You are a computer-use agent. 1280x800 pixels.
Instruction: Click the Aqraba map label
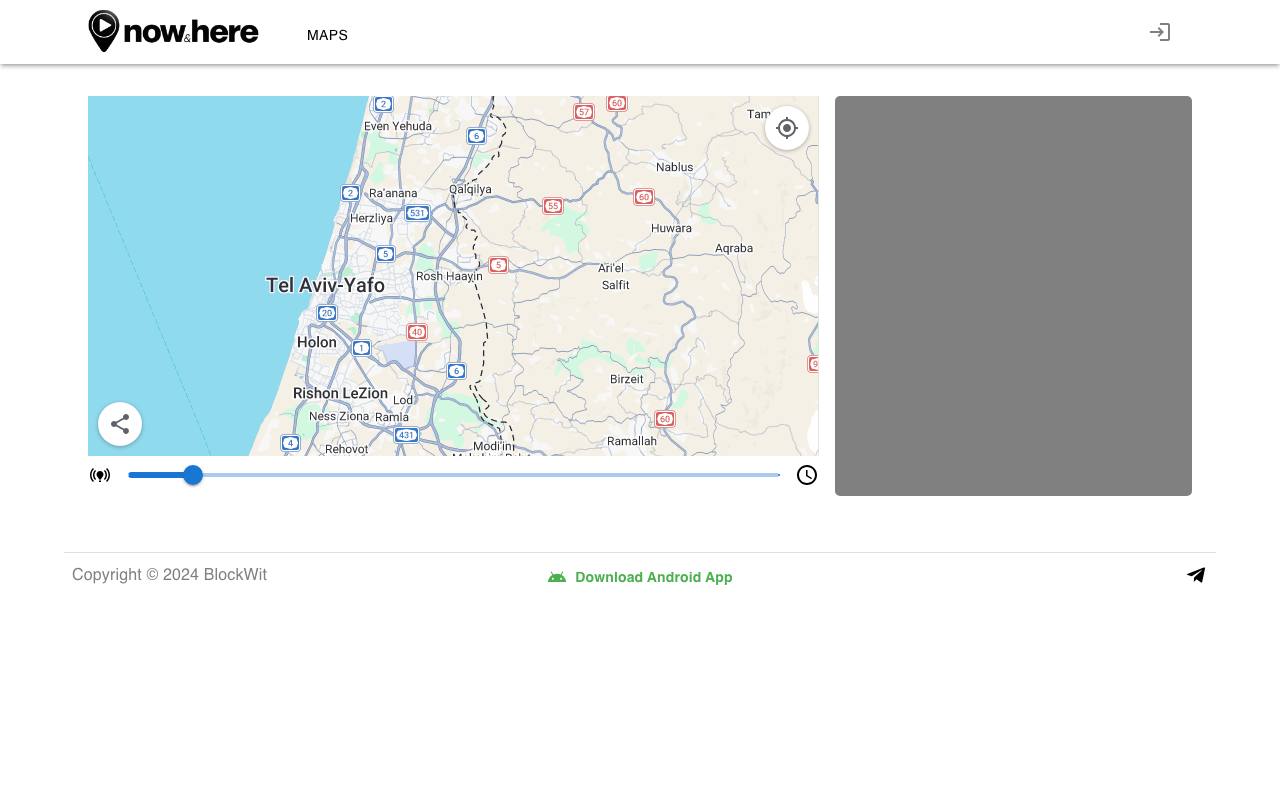[734, 248]
